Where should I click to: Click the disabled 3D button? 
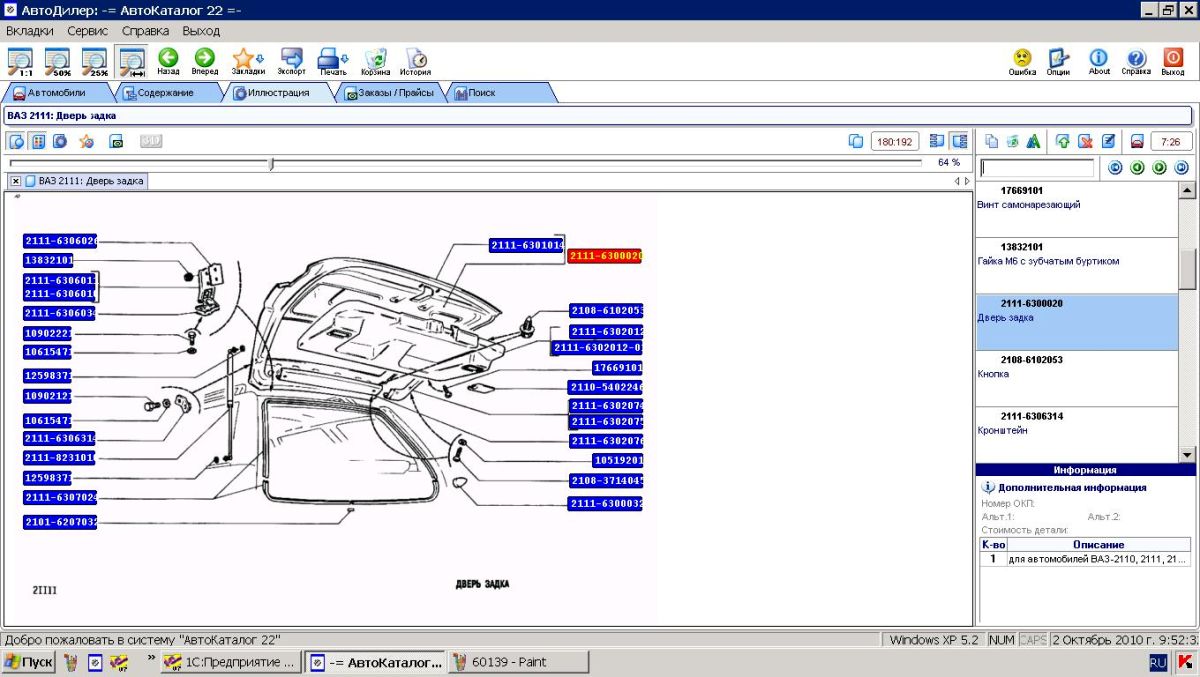pos(151,141)
